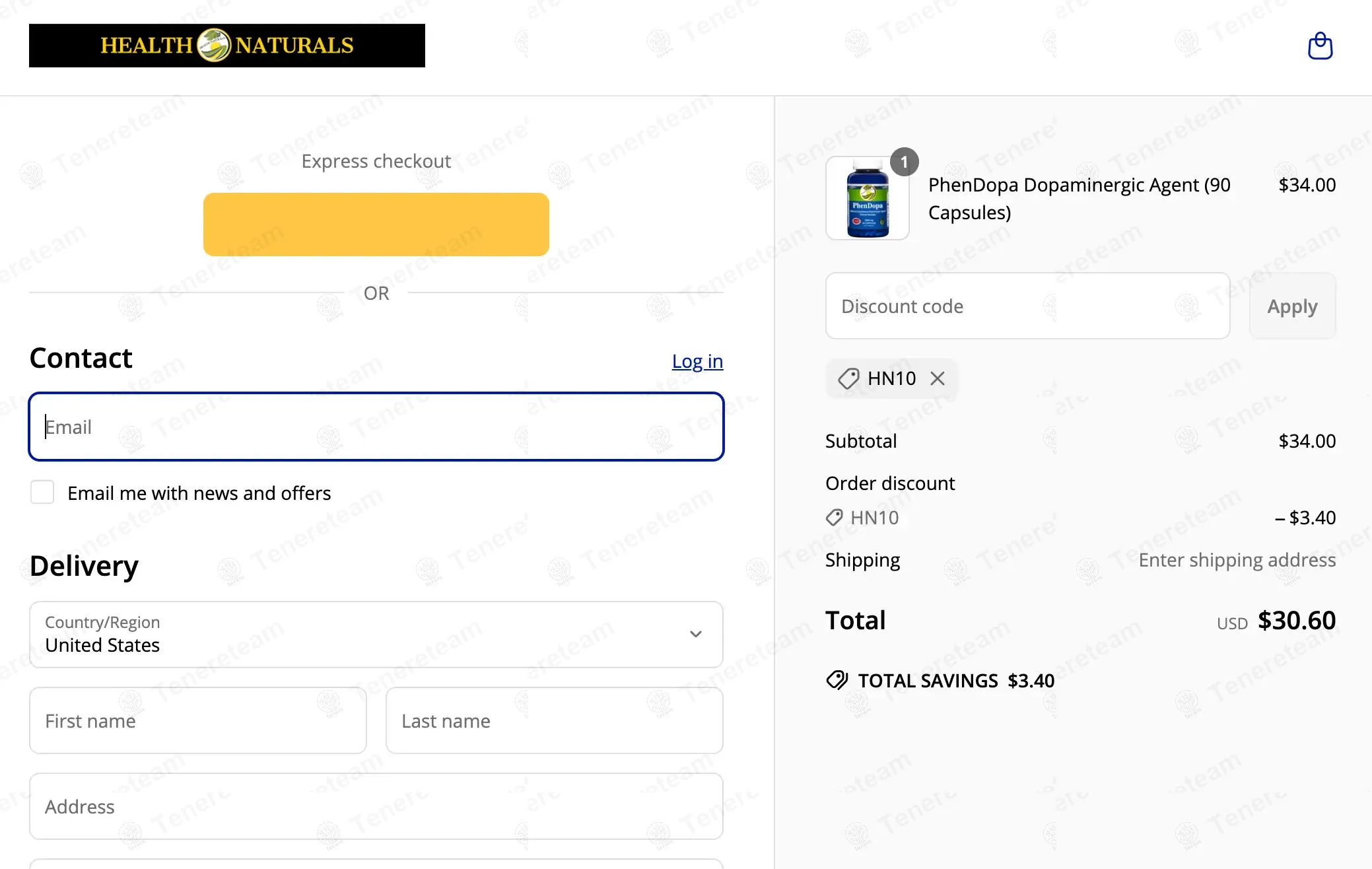The image size is (1372, 869).
Task: Click the quantity badge on product image
Action: click(x=905, y=162)
